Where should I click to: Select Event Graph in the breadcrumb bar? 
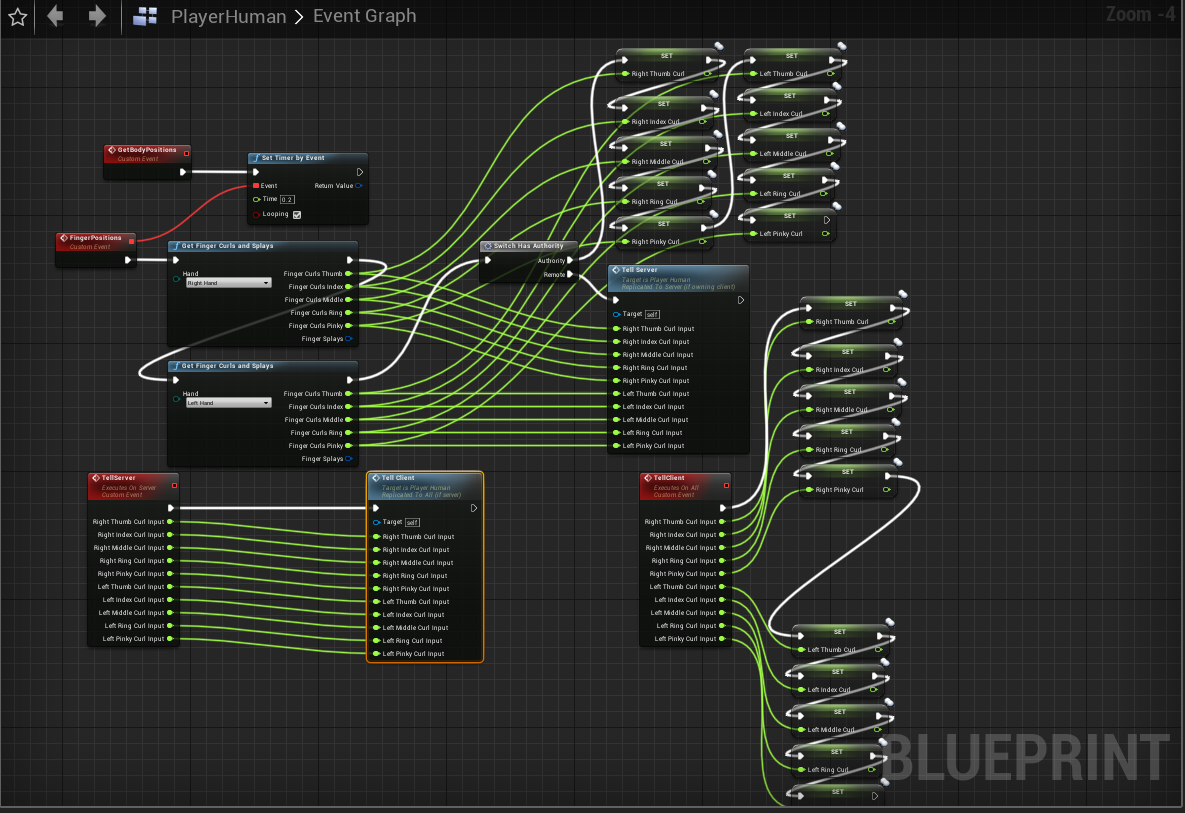364,15
